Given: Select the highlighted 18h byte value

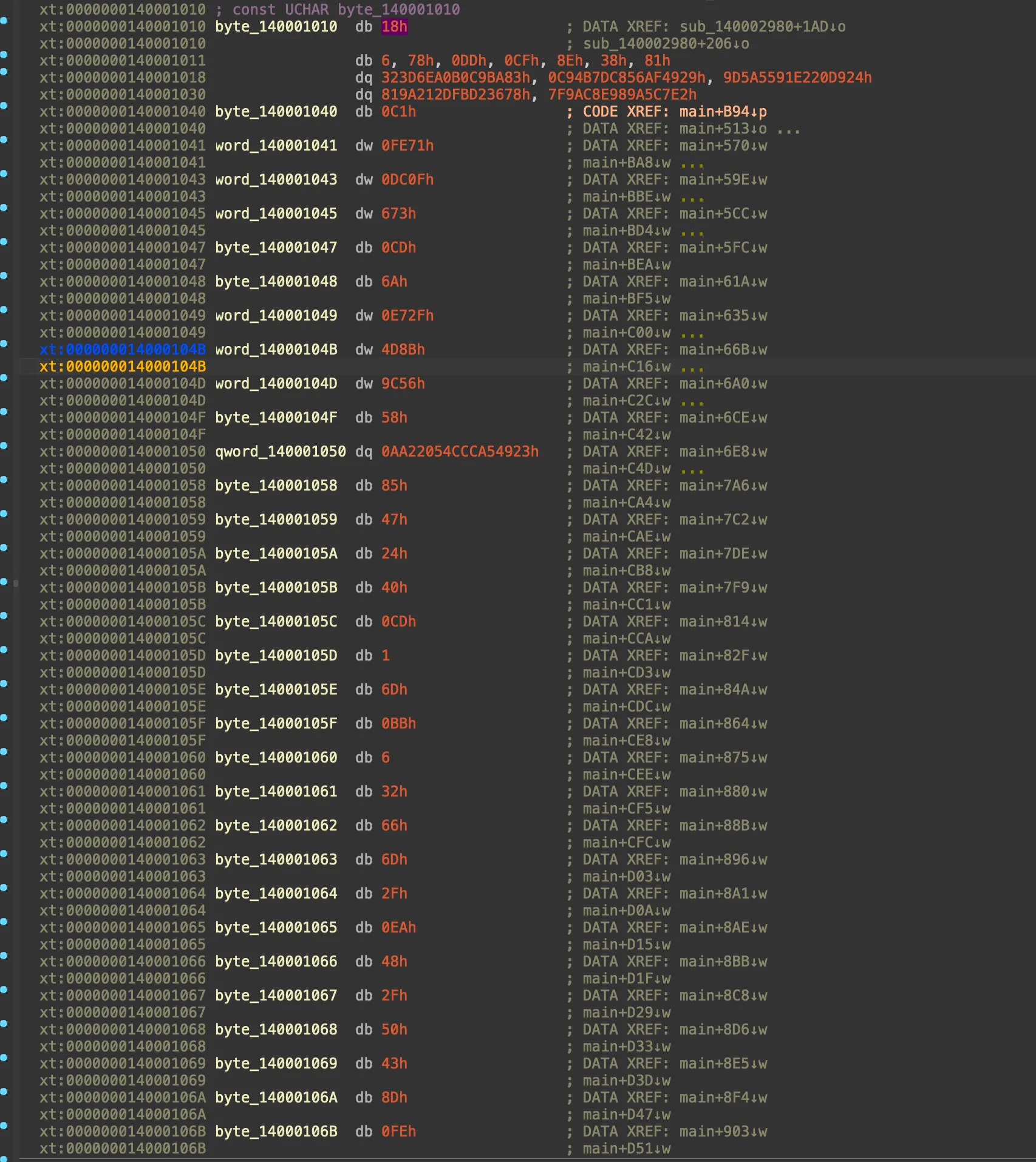Looking at the screenshot, I should coord(394,27).
